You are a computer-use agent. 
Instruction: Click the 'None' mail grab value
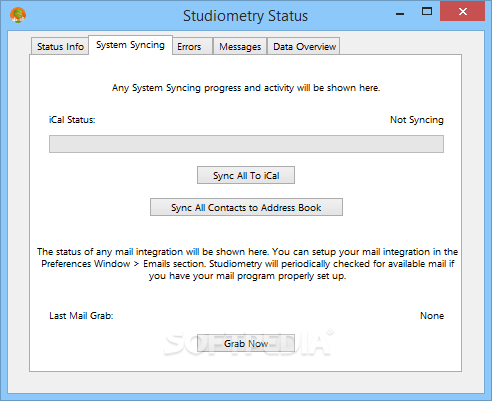pos(432,316)
